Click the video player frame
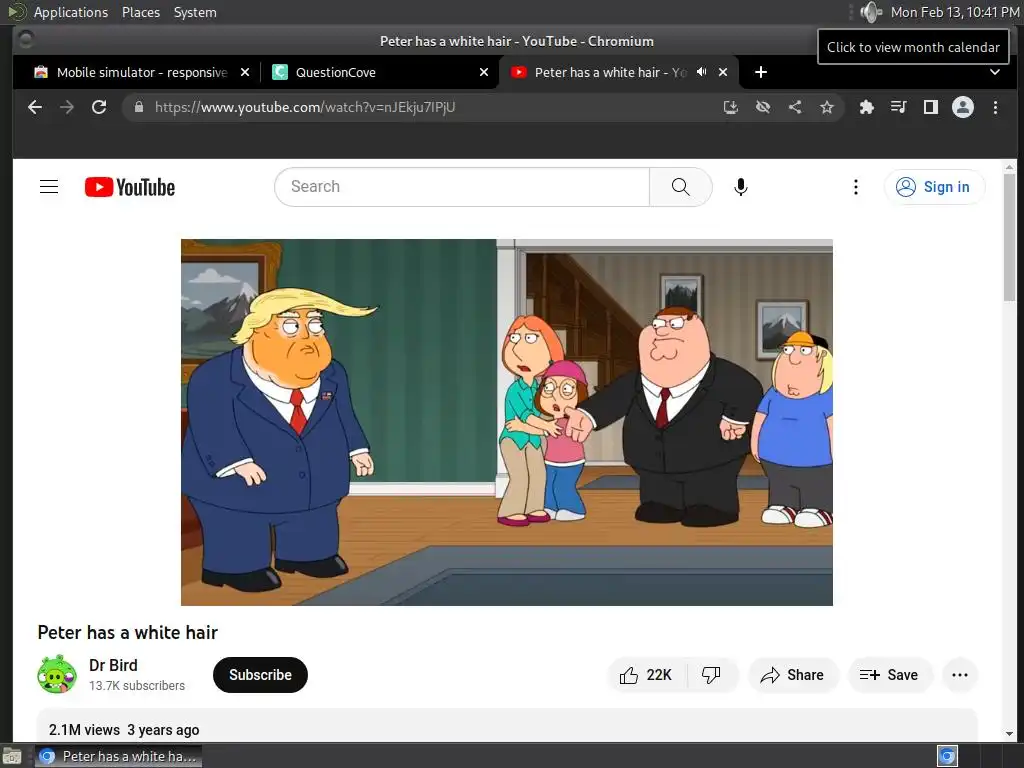The image size is (1024, 768). [x=507, y=422]
